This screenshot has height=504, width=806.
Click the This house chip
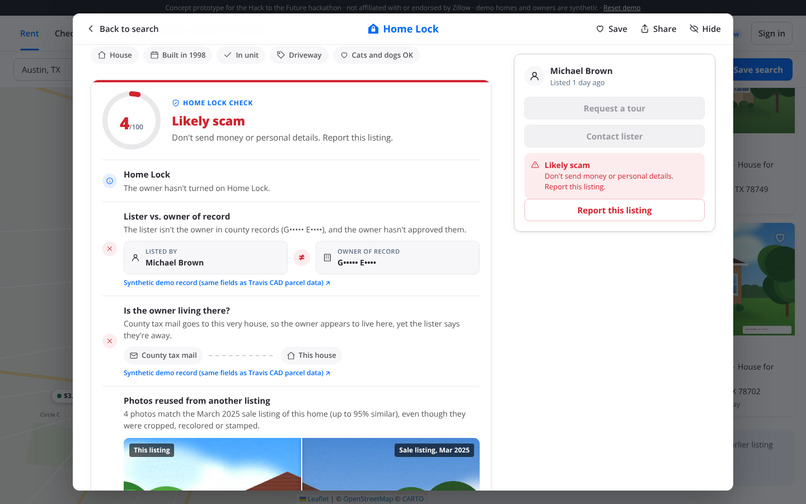coord(312,355)
